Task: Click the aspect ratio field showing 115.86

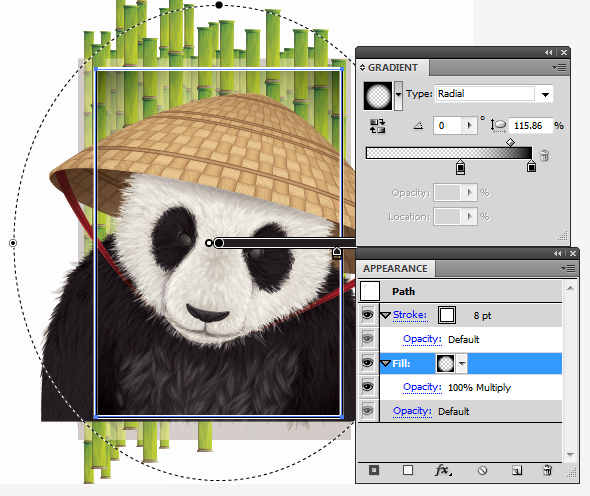Action: tap(530, 126)
